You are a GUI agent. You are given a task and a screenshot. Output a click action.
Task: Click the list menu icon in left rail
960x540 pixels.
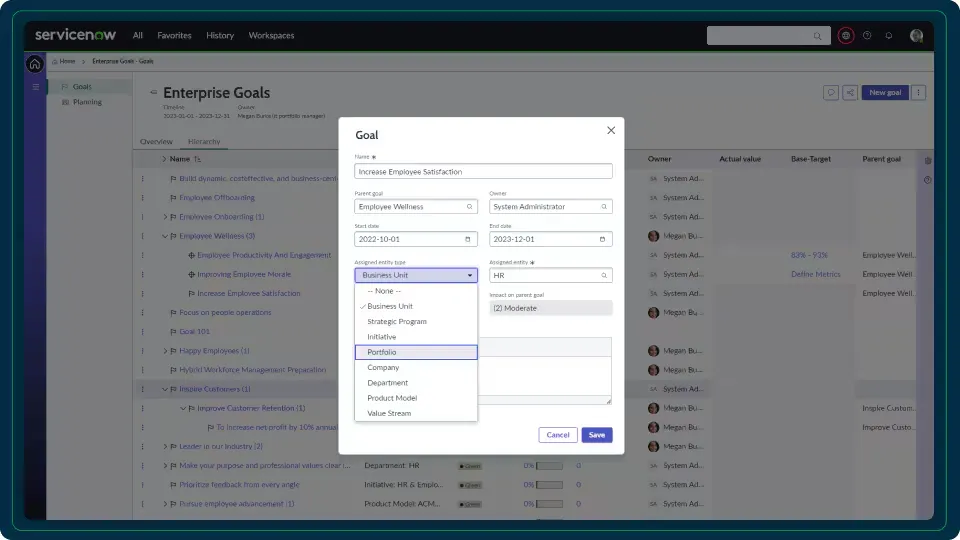click(36, 87)
